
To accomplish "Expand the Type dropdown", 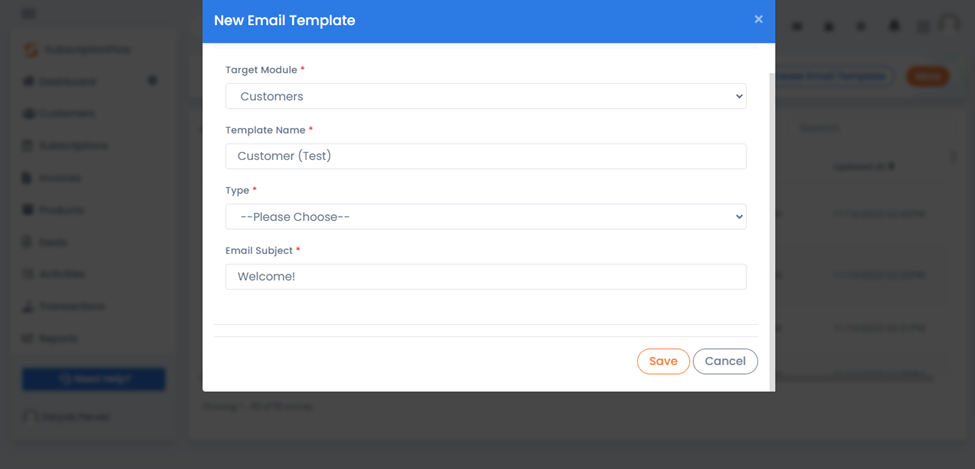I will 486,216.
